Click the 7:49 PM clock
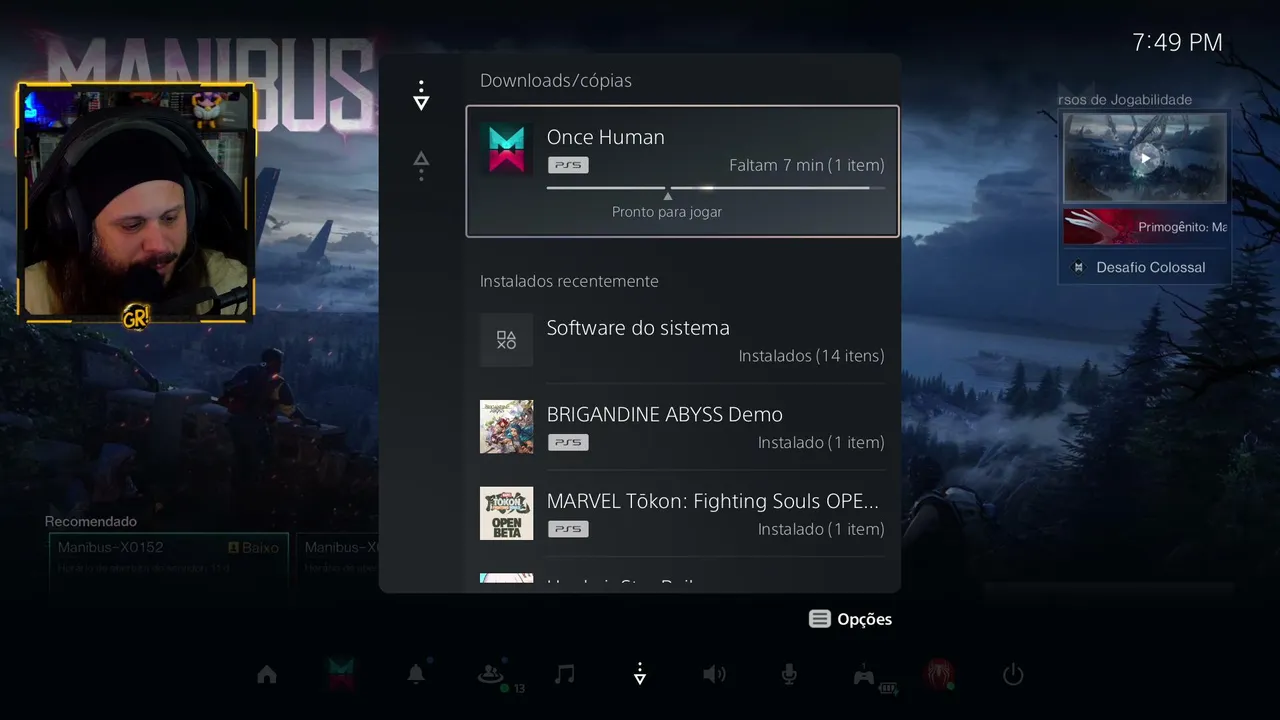This screenshot has width=1280, height=720. pyautogui.click(x=1177, y=42)
